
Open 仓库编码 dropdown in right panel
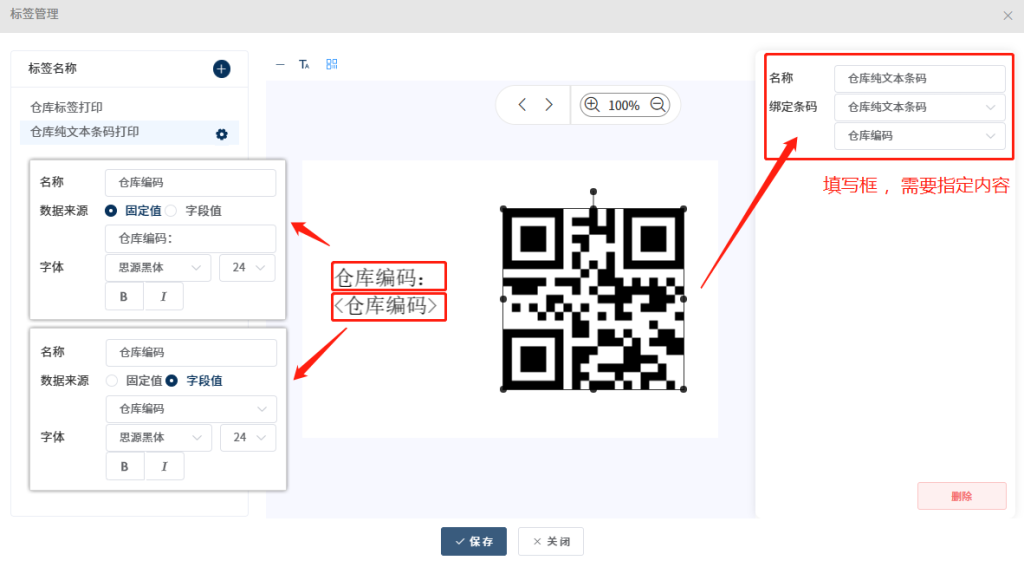coord(920,136)
